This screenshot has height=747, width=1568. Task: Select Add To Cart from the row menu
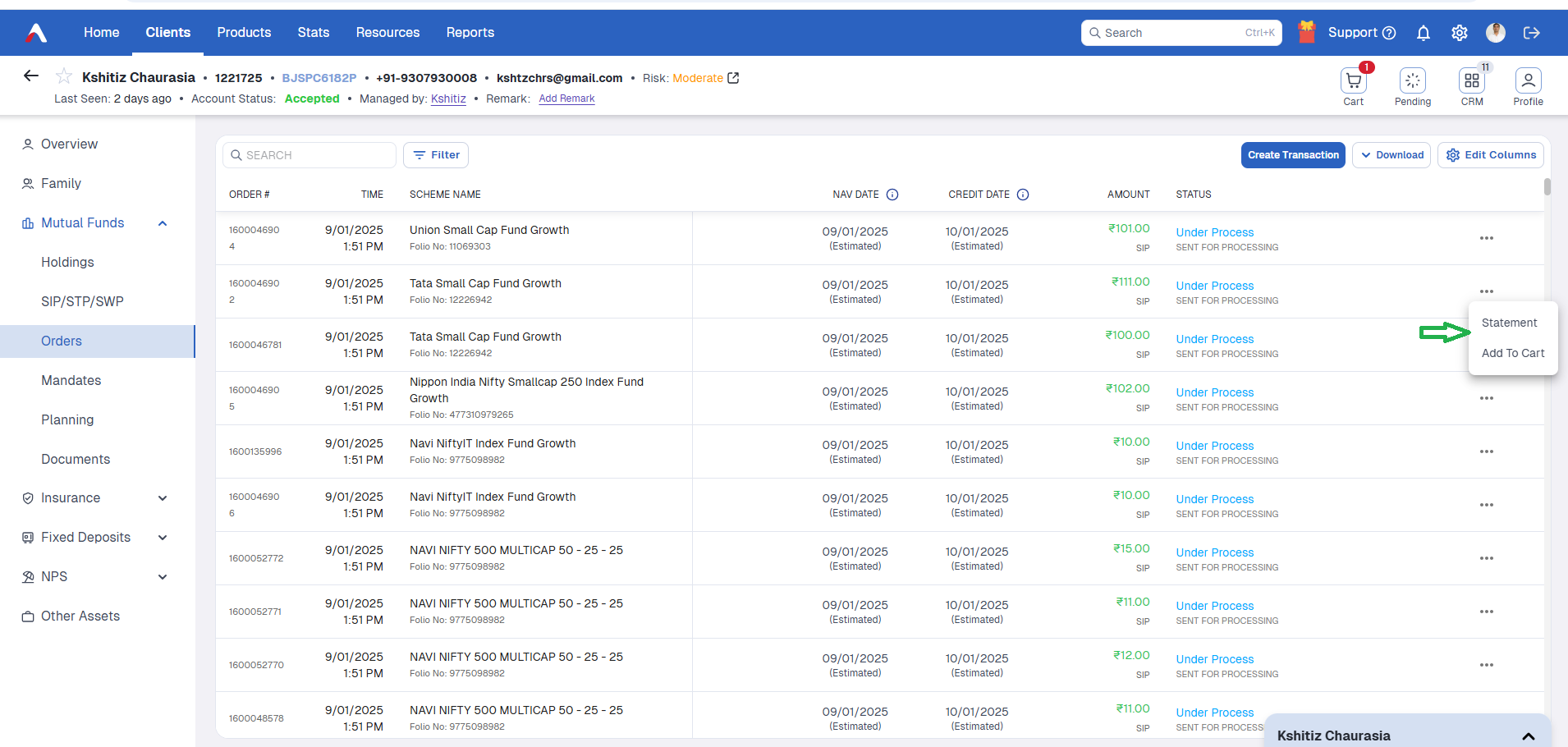(x=1513, y=353)
